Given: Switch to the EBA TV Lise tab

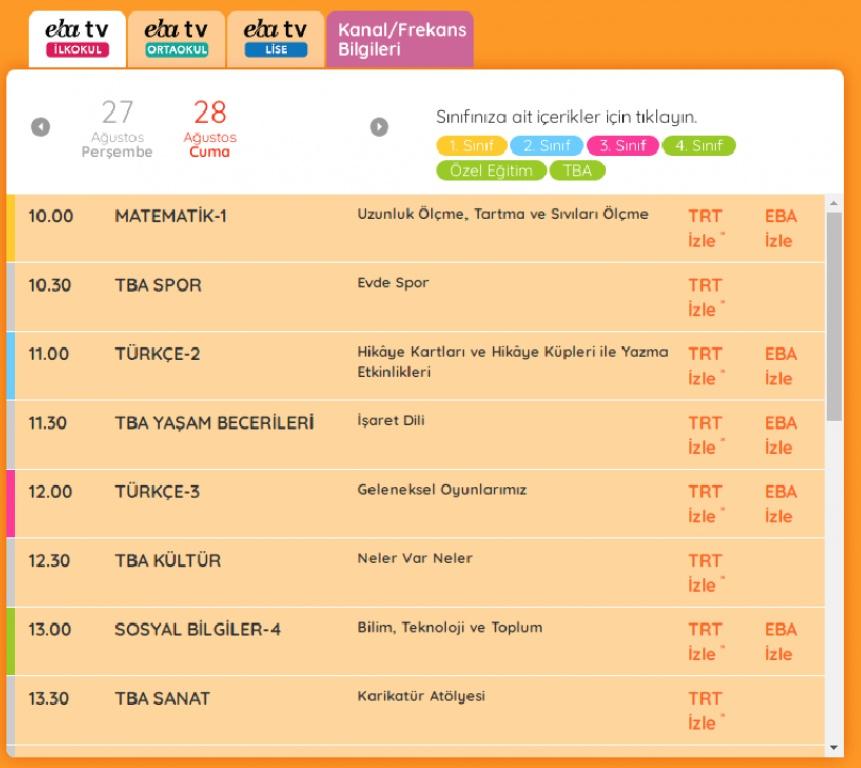Looking at the screenshot, I should pos(275,39).
